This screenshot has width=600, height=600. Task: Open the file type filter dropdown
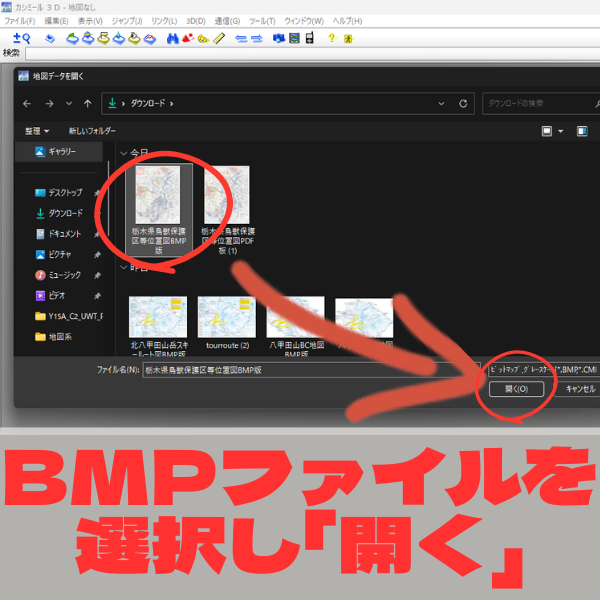point(540,368)
